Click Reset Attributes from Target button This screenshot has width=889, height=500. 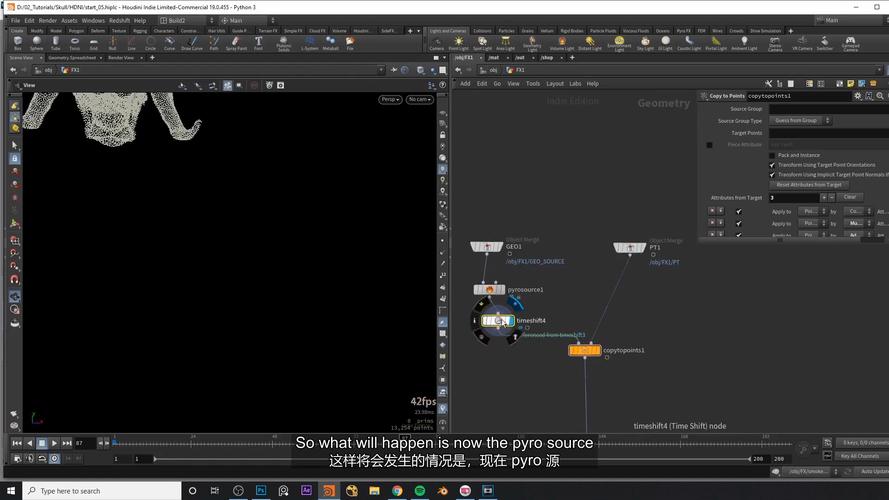806,185
